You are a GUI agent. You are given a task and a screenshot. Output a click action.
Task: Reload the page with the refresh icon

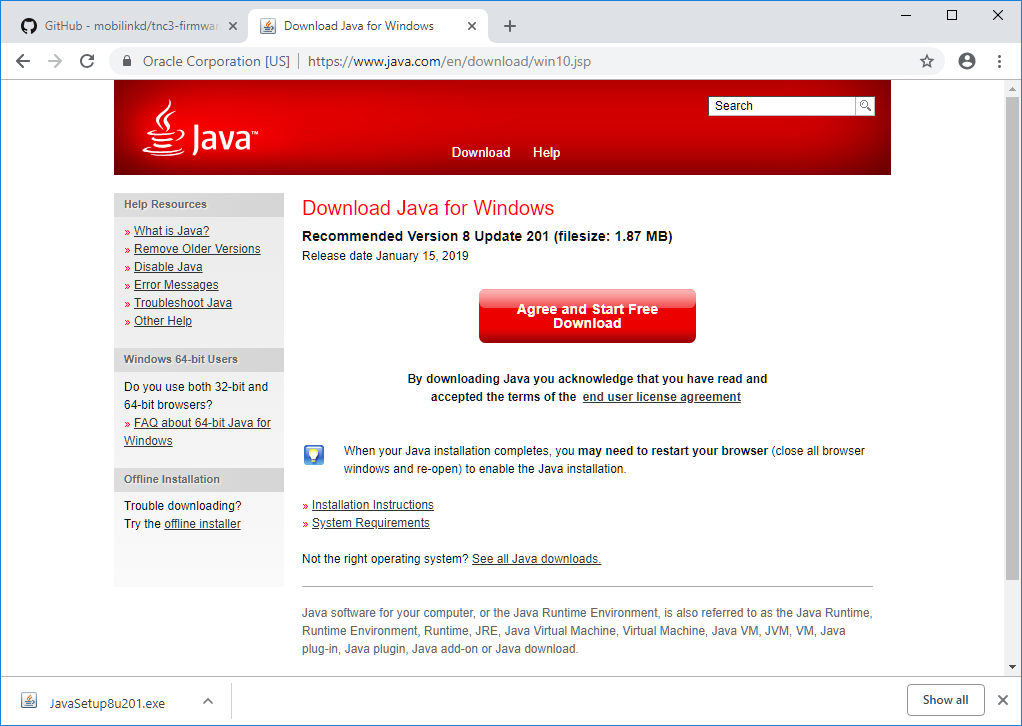[x=87, y=61]
